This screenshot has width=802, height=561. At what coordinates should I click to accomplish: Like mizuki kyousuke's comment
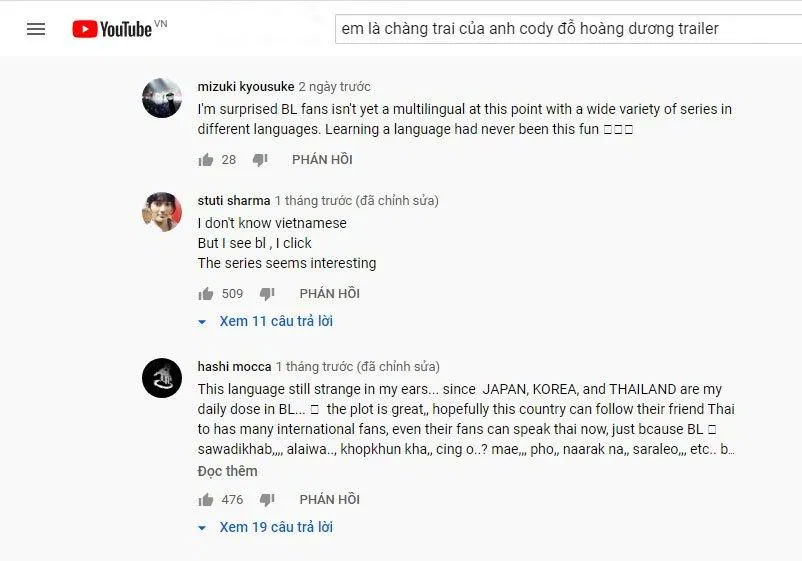[x=206, y=160]
